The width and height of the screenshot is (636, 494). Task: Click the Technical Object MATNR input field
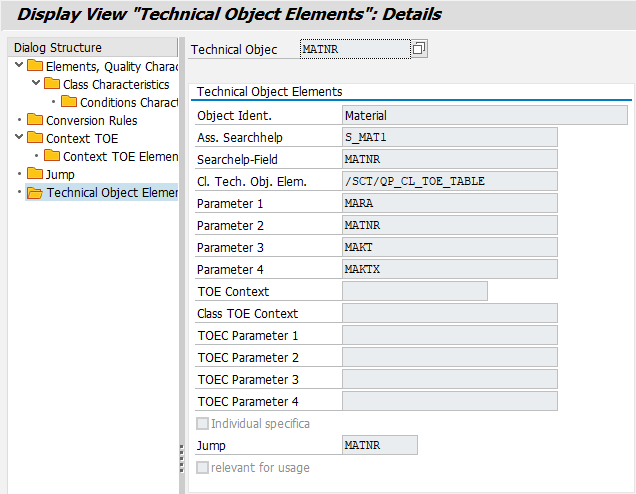[354, 49]
